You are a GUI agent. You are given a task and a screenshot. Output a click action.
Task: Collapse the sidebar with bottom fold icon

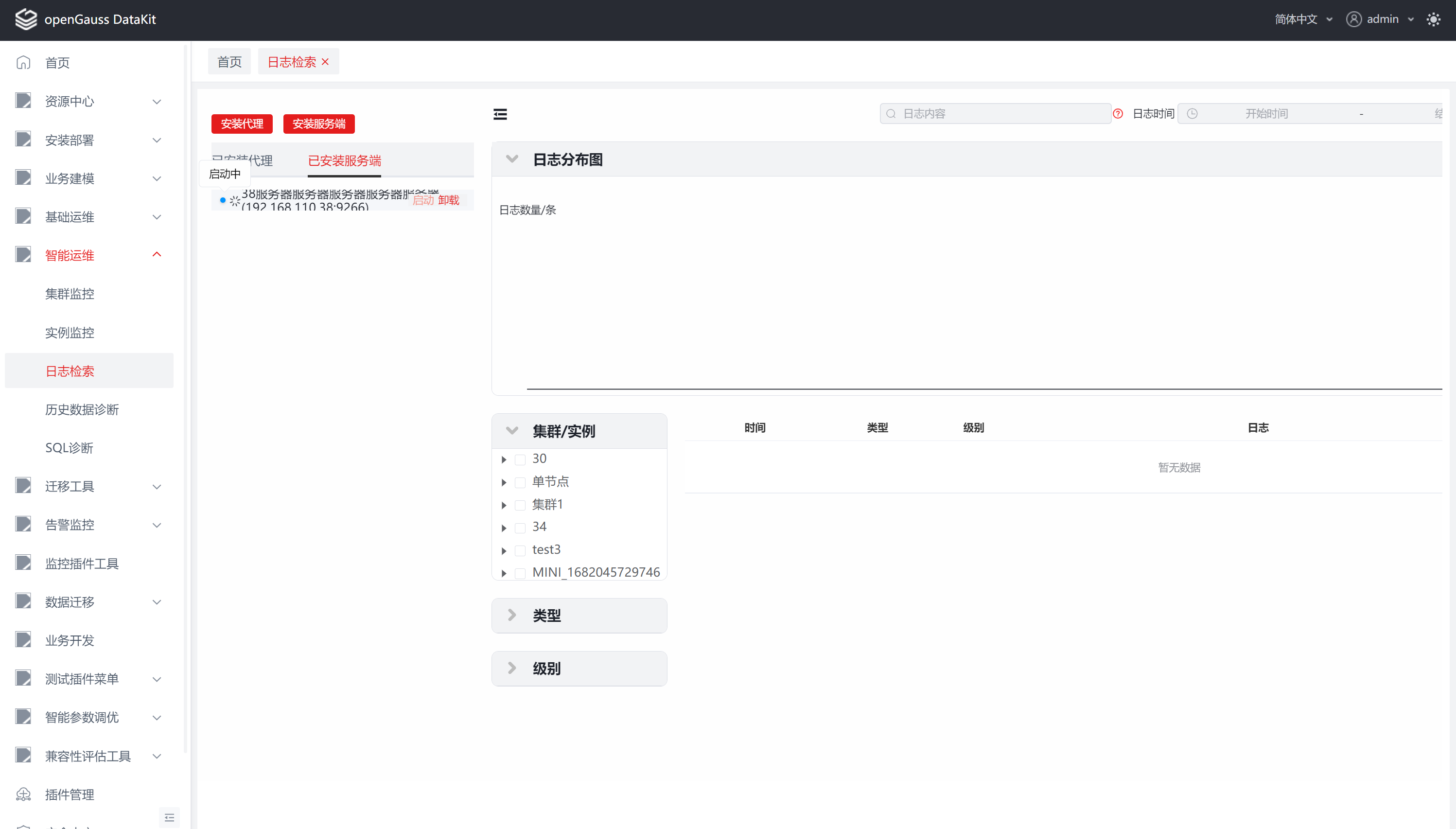169,818
